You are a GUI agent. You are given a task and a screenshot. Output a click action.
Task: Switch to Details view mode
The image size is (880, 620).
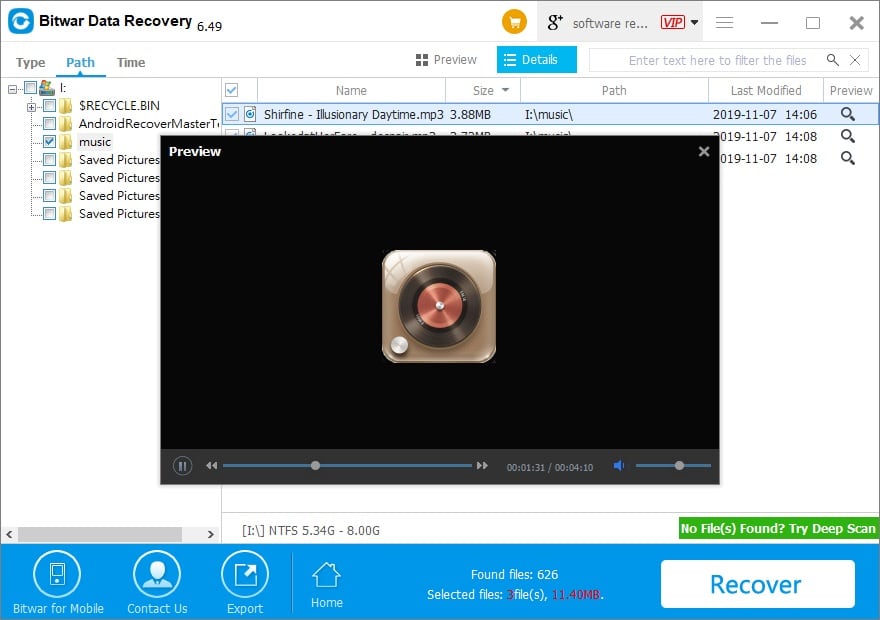(x=537, y=59)
